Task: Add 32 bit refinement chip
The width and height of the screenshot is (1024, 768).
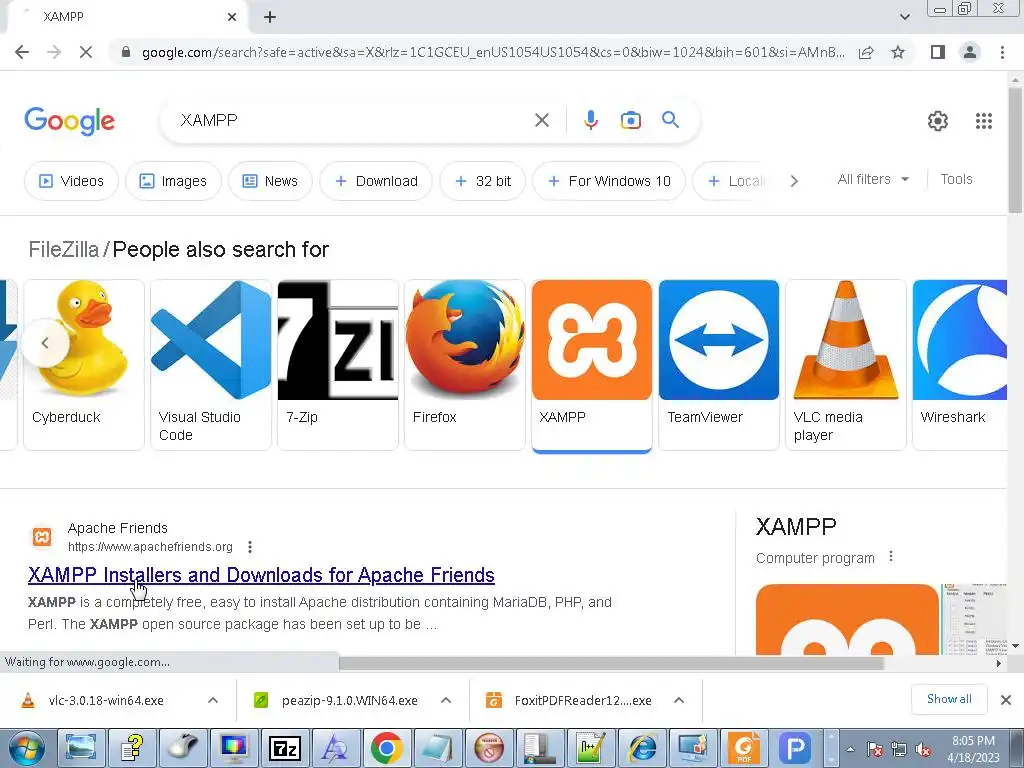Action: point(482,181)
